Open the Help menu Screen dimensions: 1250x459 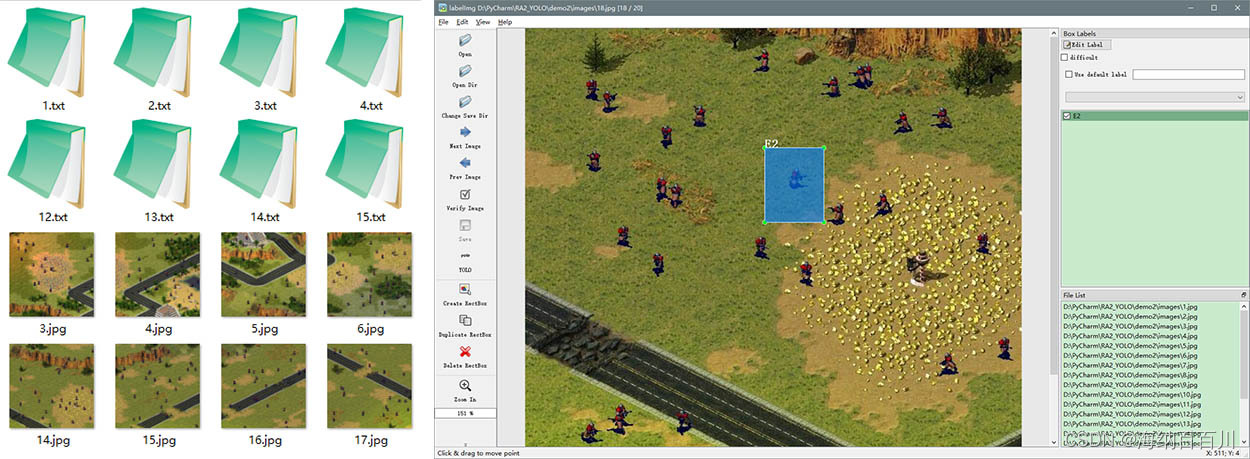505,21
